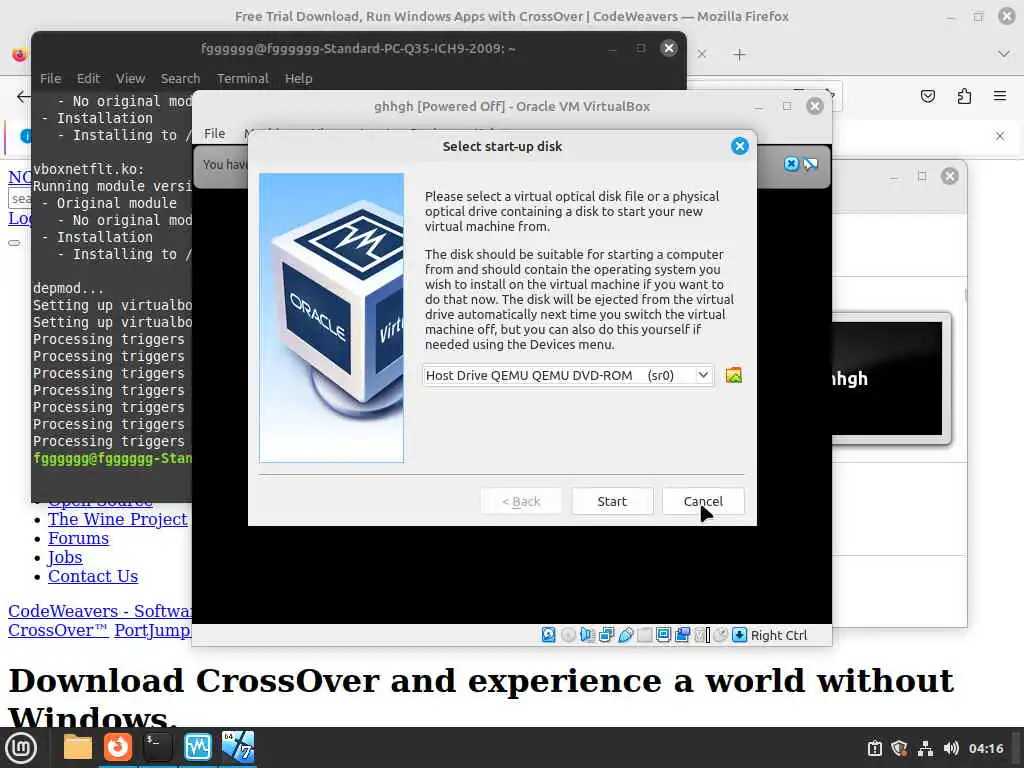Open the File menu in VirtualBox window
Screen dimensions: 1024x768
(214, 133)
